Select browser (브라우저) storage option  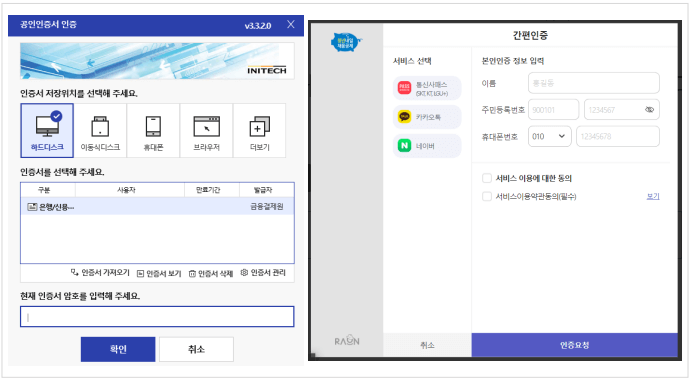click(206, 131)
